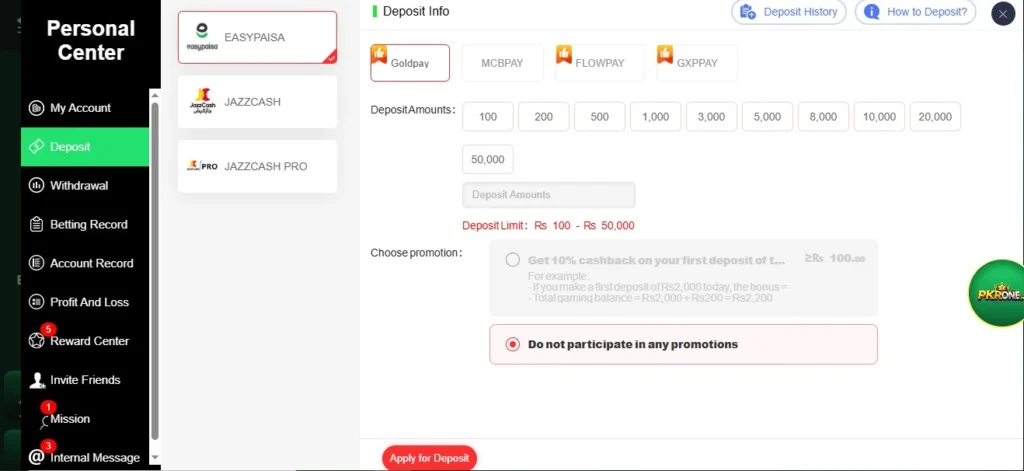Screen dimensions: 1024x471
Task: Click the Withdrawal sidebar icon
Action: coord(37,186)
